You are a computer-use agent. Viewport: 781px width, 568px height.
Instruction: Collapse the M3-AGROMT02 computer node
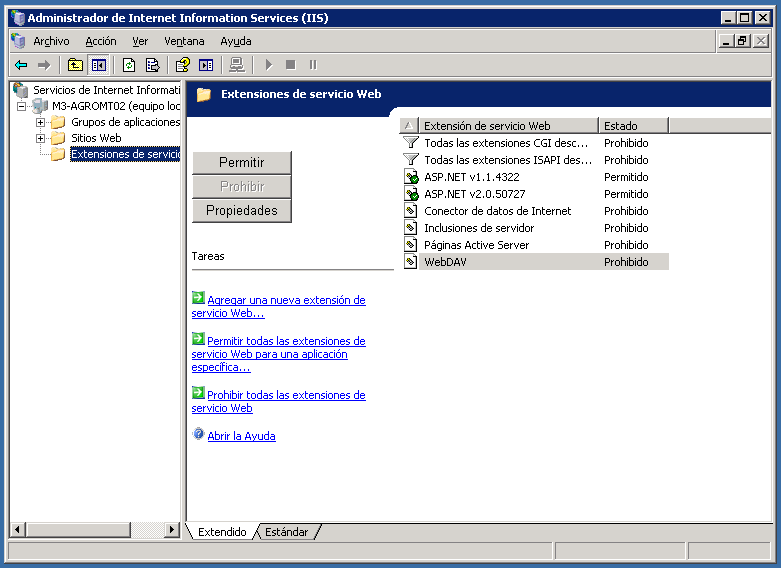[21, 106]
